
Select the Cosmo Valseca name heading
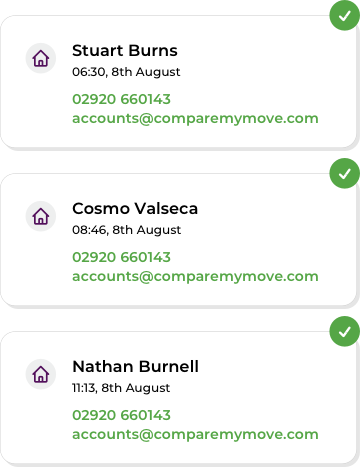coord(135,209)
